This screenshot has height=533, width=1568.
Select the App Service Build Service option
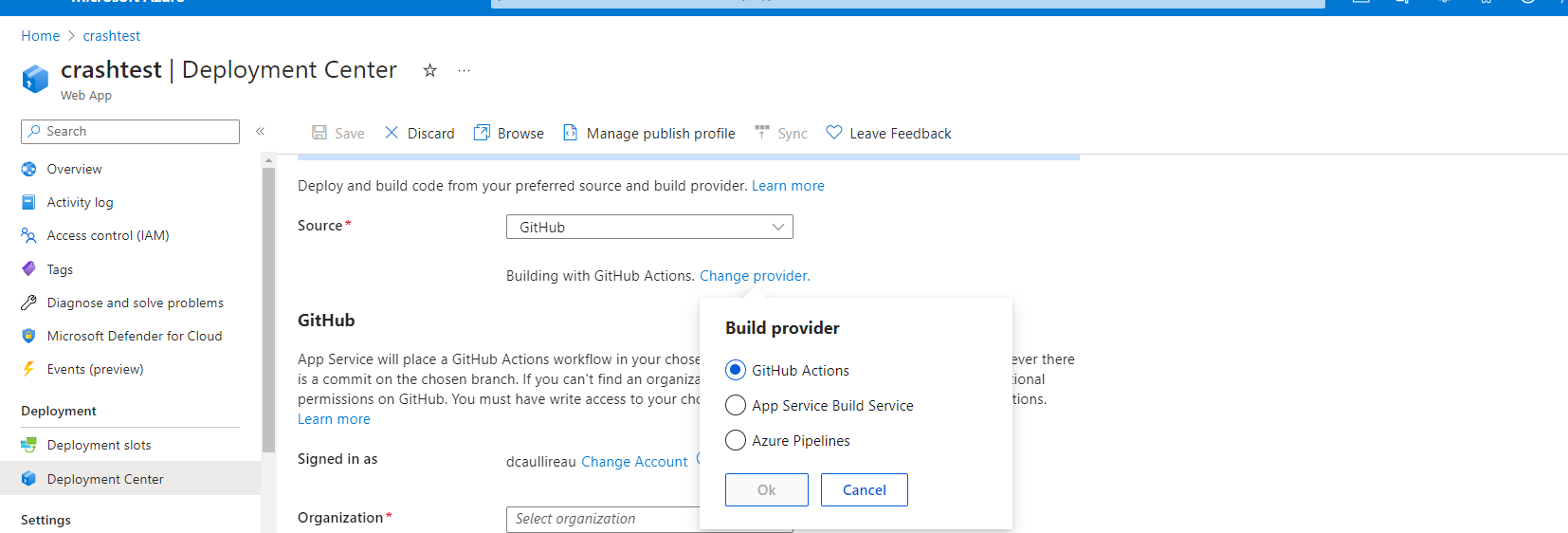(736, 405)
